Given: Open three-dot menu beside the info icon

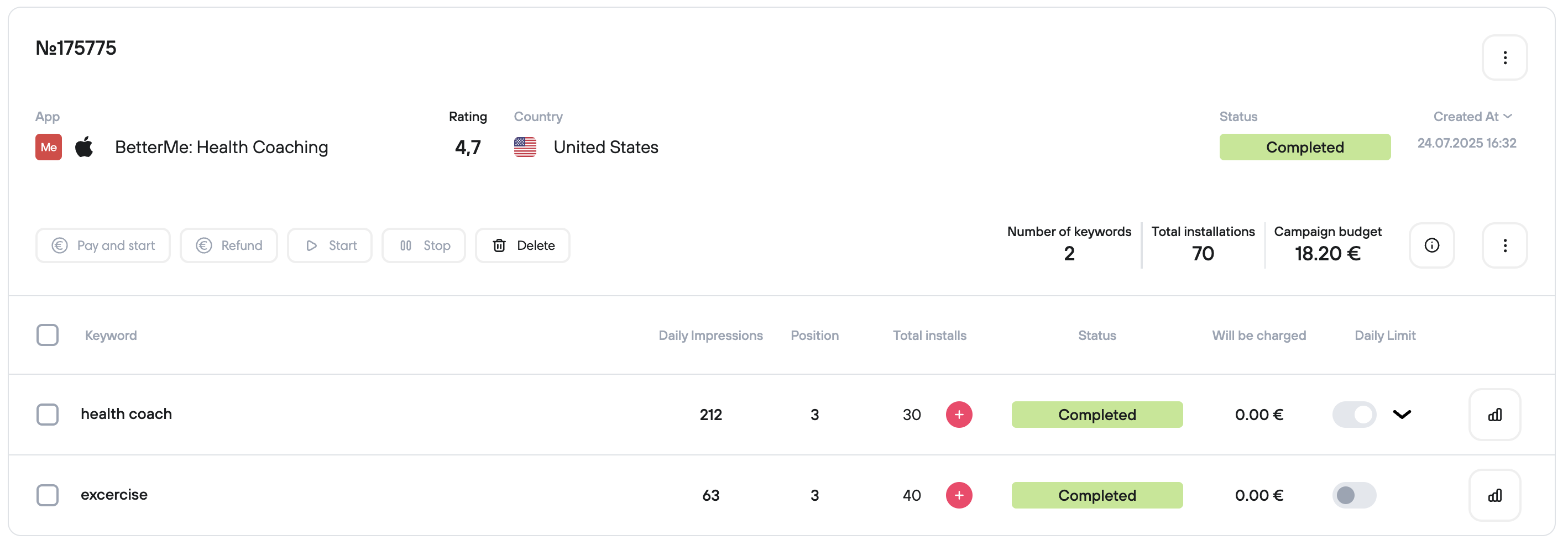Looking at the screenshot, I should pos(1504,245).
